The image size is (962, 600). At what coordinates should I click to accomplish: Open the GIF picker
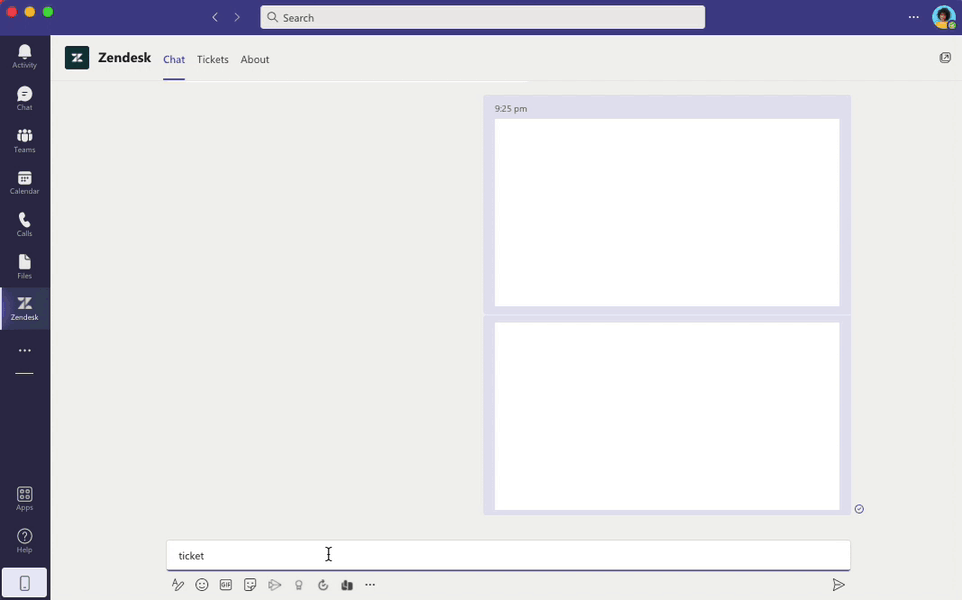coord(226,585)
